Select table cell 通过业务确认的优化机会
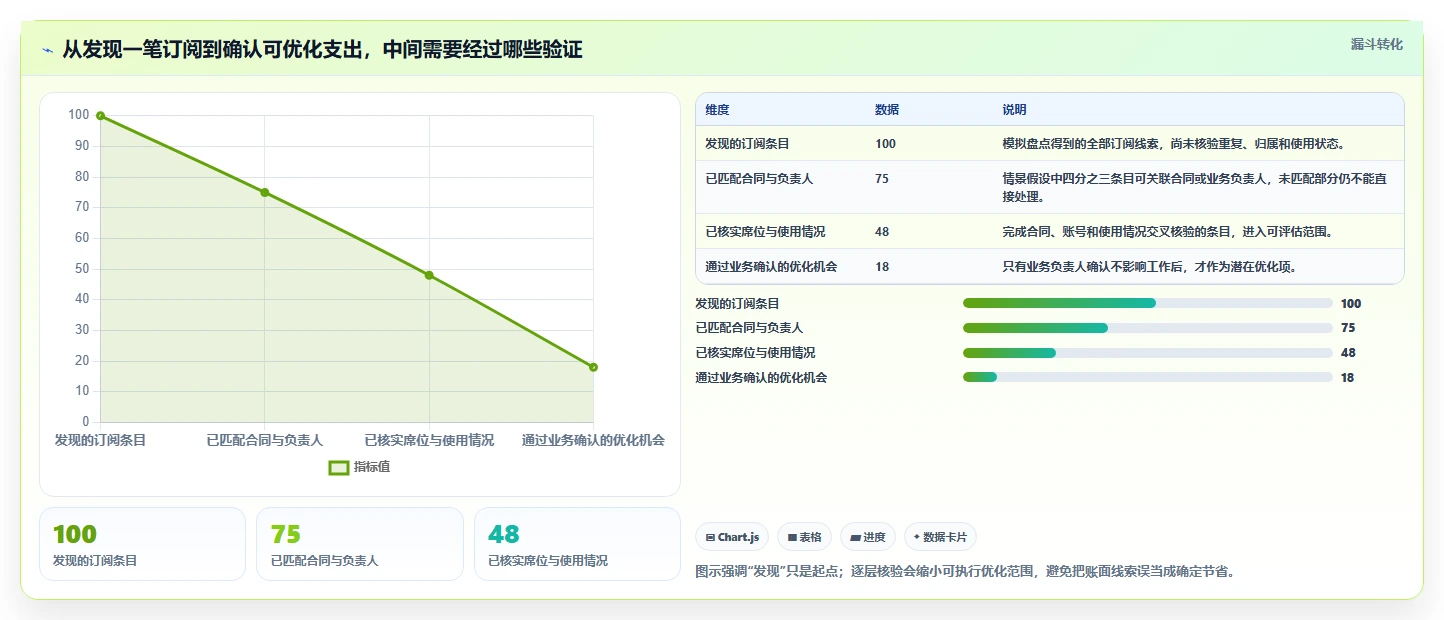1444x620 pixels. pos(771,267)
